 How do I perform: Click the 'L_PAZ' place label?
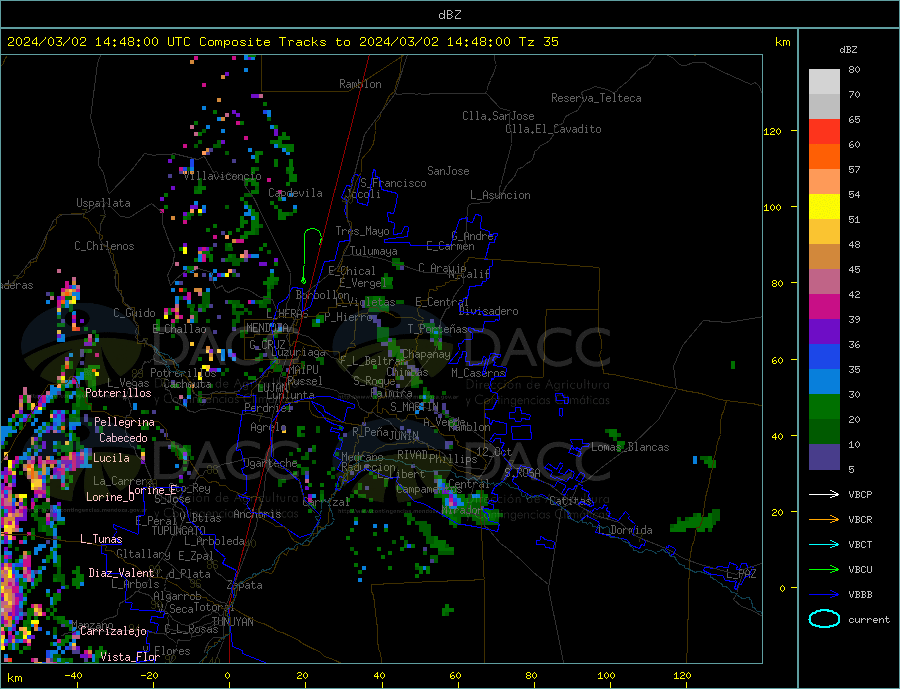tap(742, 574)
